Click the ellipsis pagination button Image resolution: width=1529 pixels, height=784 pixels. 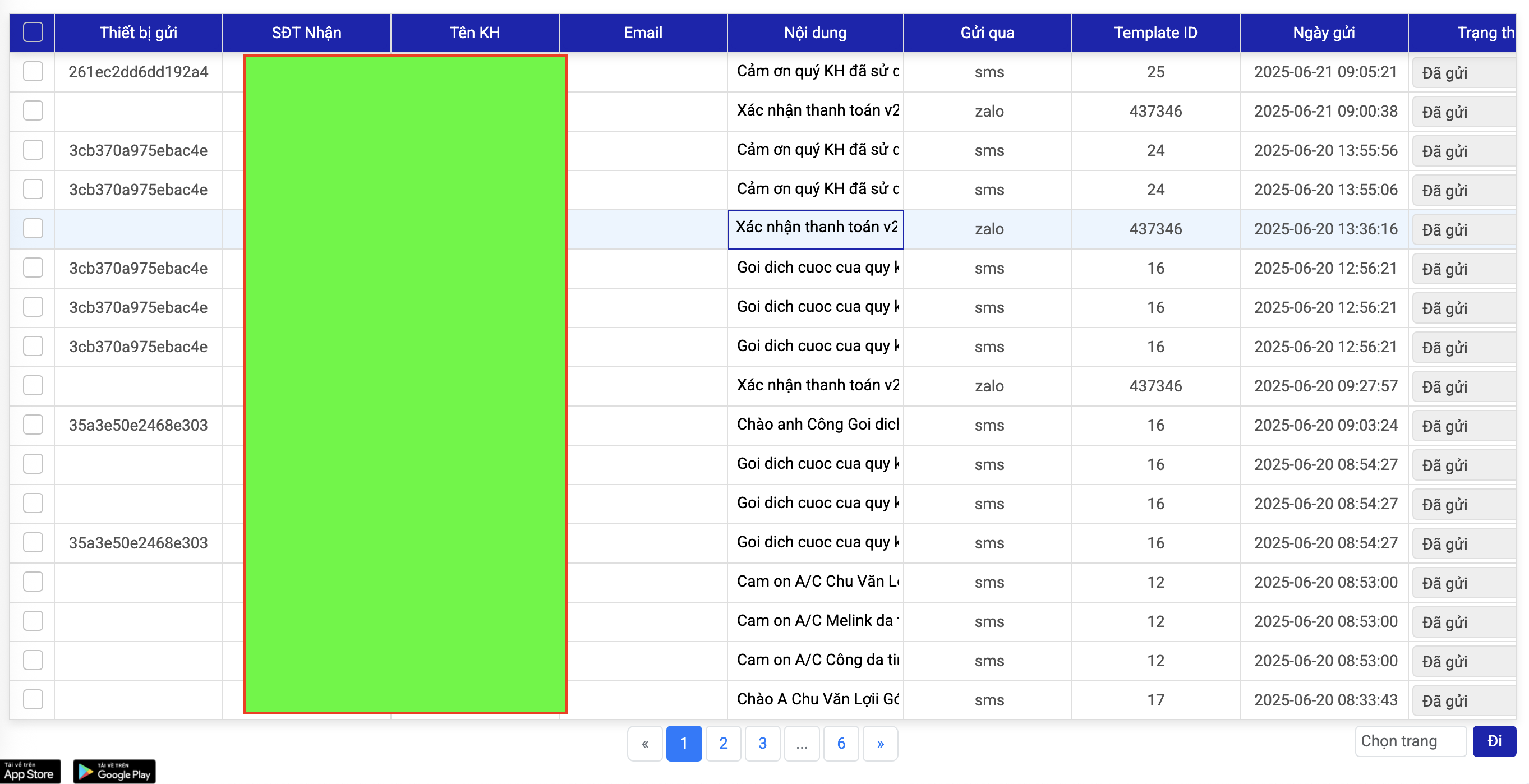pyautogui.click(x=802, y=743)
